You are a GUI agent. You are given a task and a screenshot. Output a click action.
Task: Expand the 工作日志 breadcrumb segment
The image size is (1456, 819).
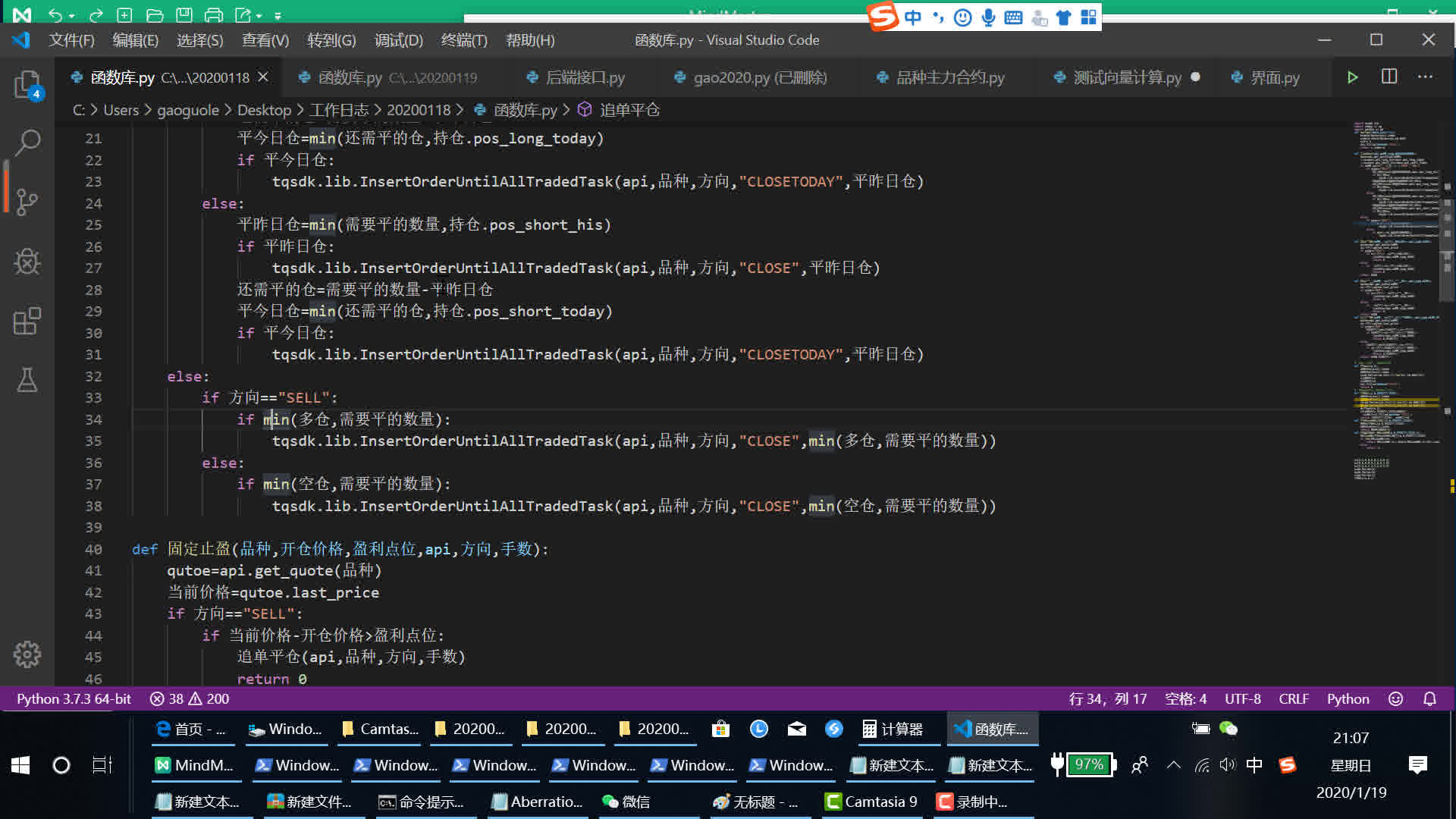[339, 110]
